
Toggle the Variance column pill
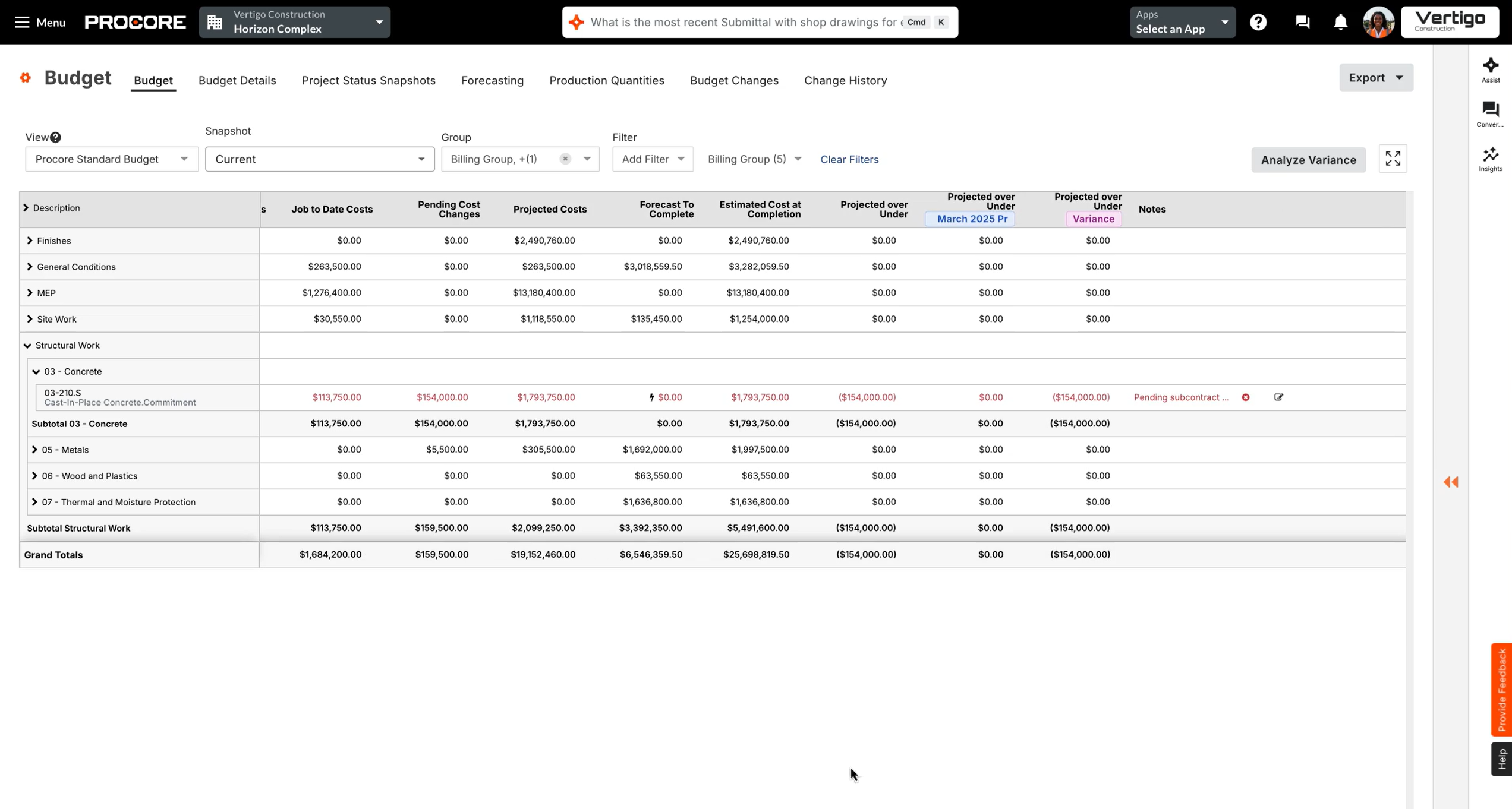point(1093,219)
